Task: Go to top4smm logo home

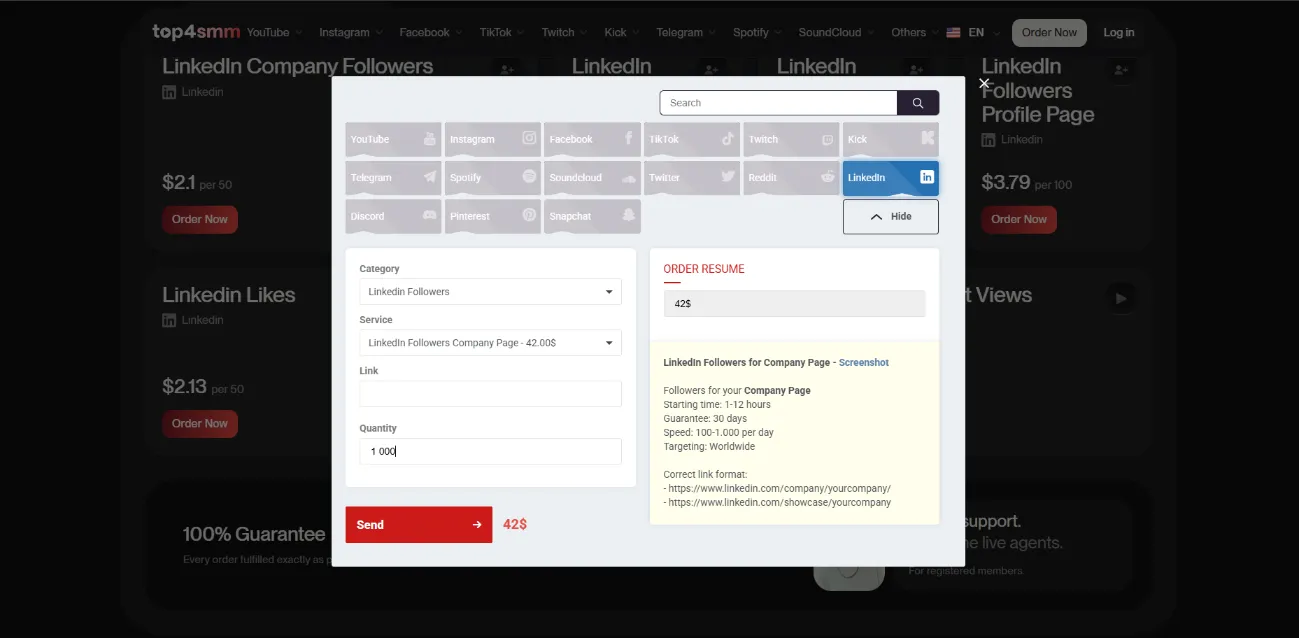Action: click(196, 32)
